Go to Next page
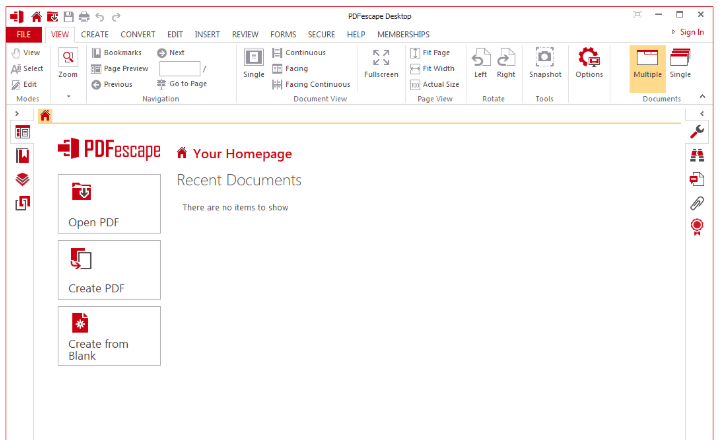Image resolution: width=722 pixels, height=440 pixels. [171, 53]
